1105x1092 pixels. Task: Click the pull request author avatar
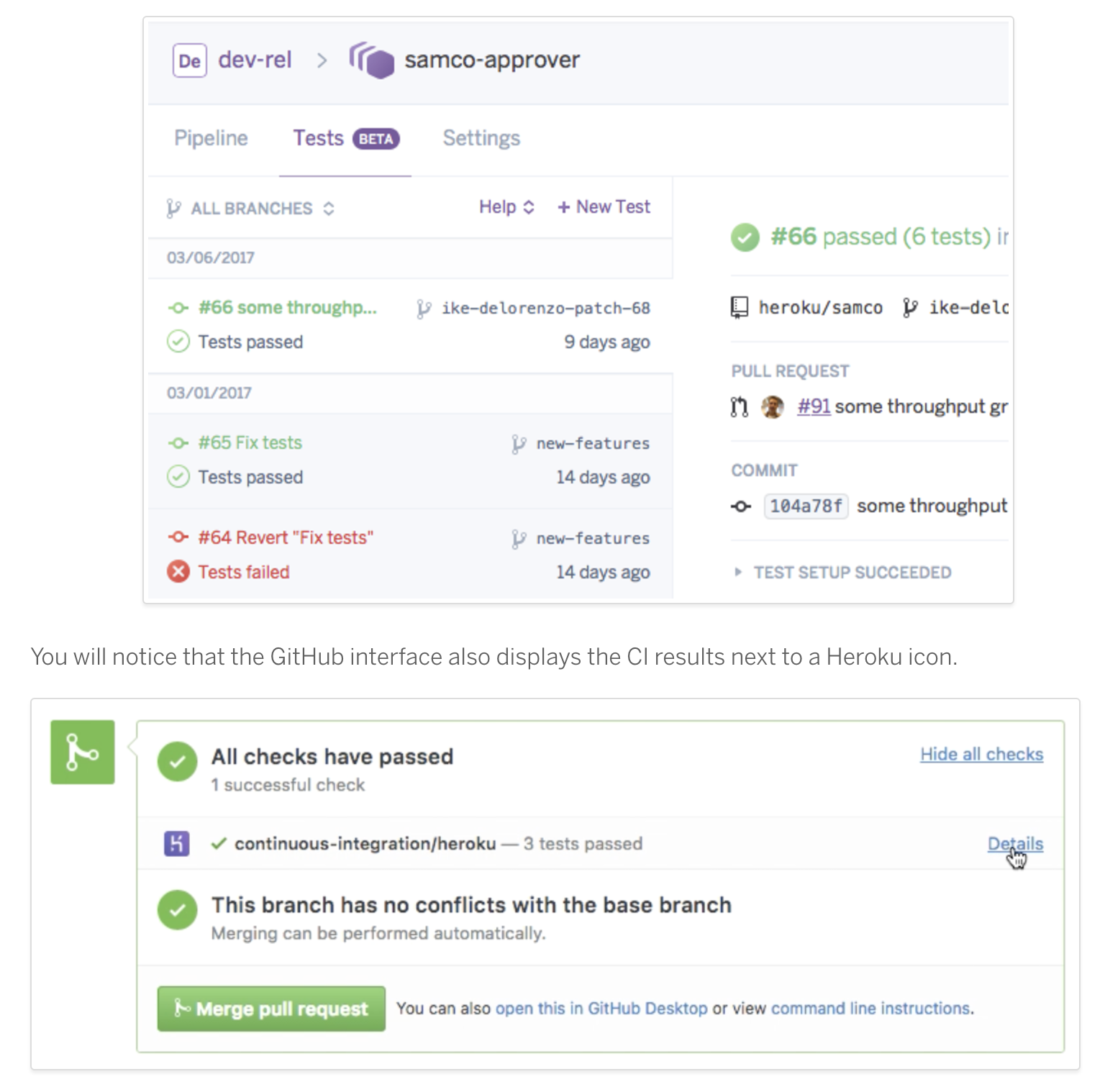(773, 407)
